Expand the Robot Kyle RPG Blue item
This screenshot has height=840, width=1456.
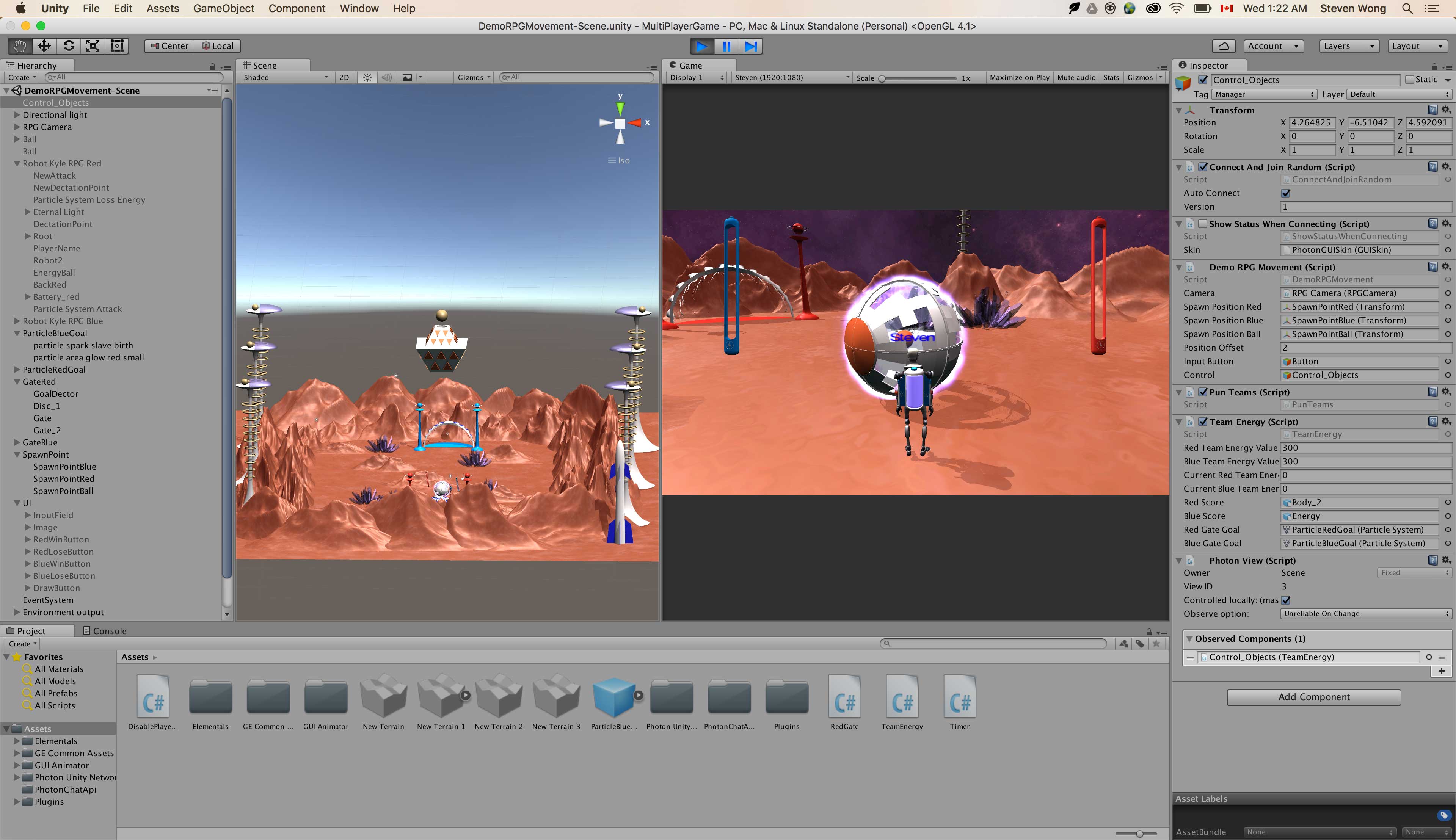(x=17, y=321)
